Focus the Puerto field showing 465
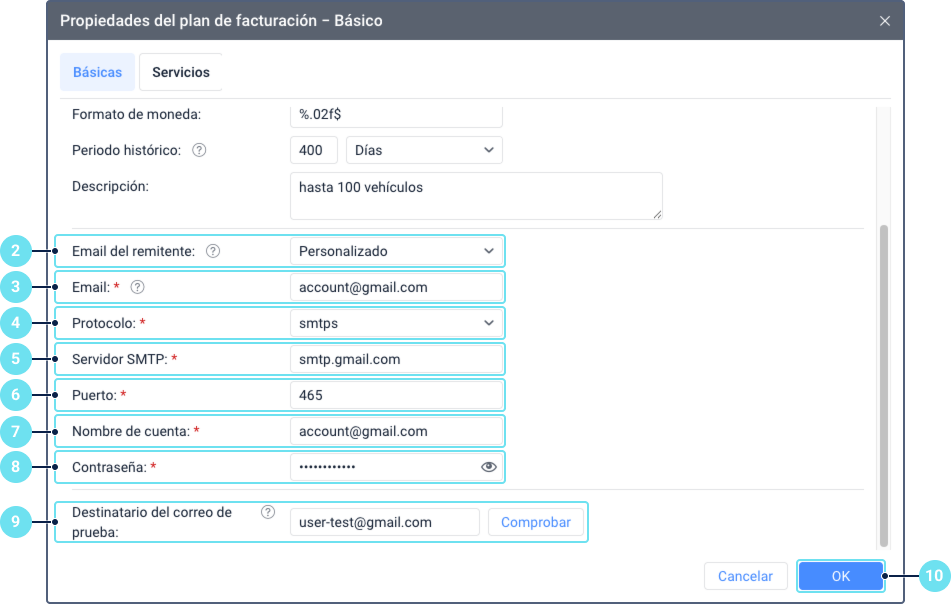This screenshot has height=604, width=951. click(x=396, y=395)
